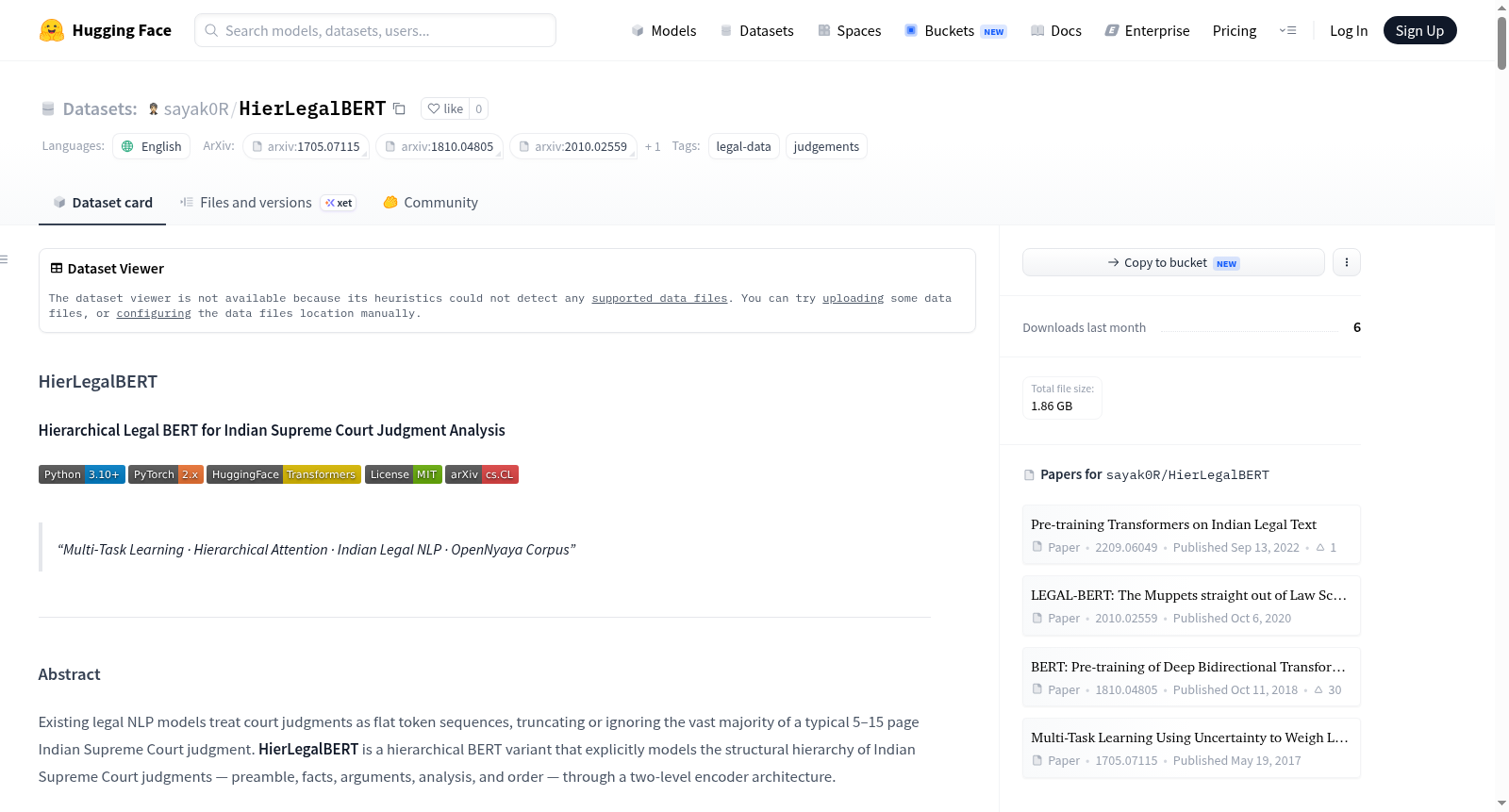Click the Copy to bucket button
Image resolution: width=1509 pixels, height=812 pixels.
1173,262
